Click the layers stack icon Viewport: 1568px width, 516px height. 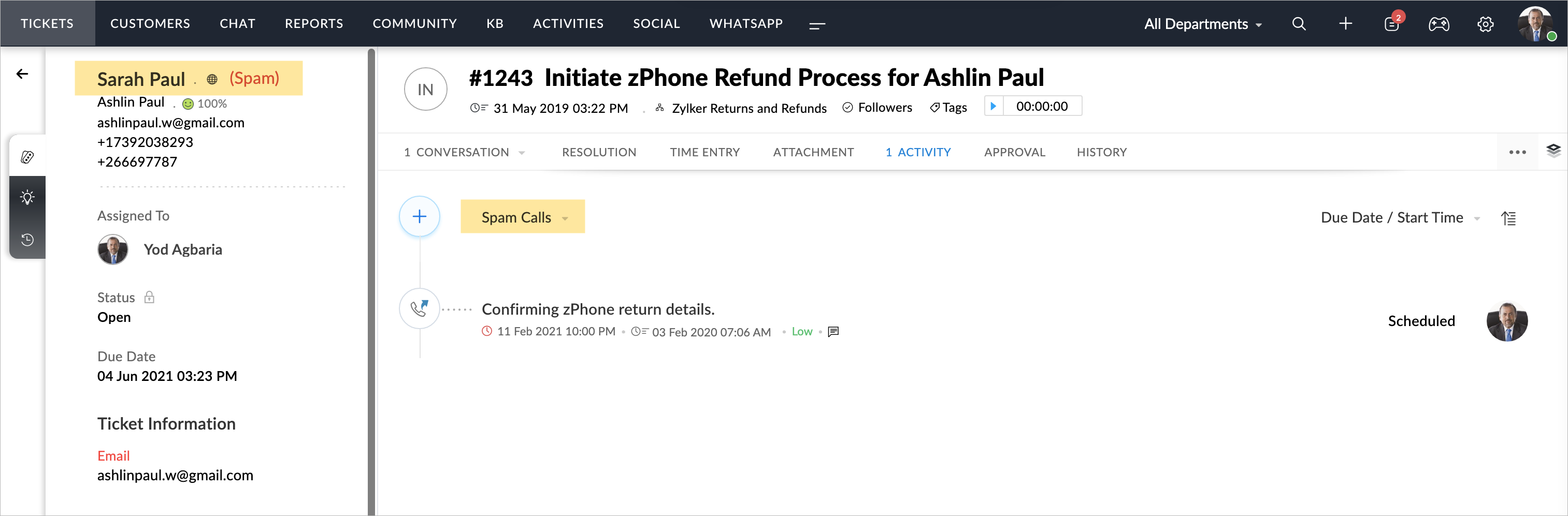pyautogui.click(x=1553, y=150)
